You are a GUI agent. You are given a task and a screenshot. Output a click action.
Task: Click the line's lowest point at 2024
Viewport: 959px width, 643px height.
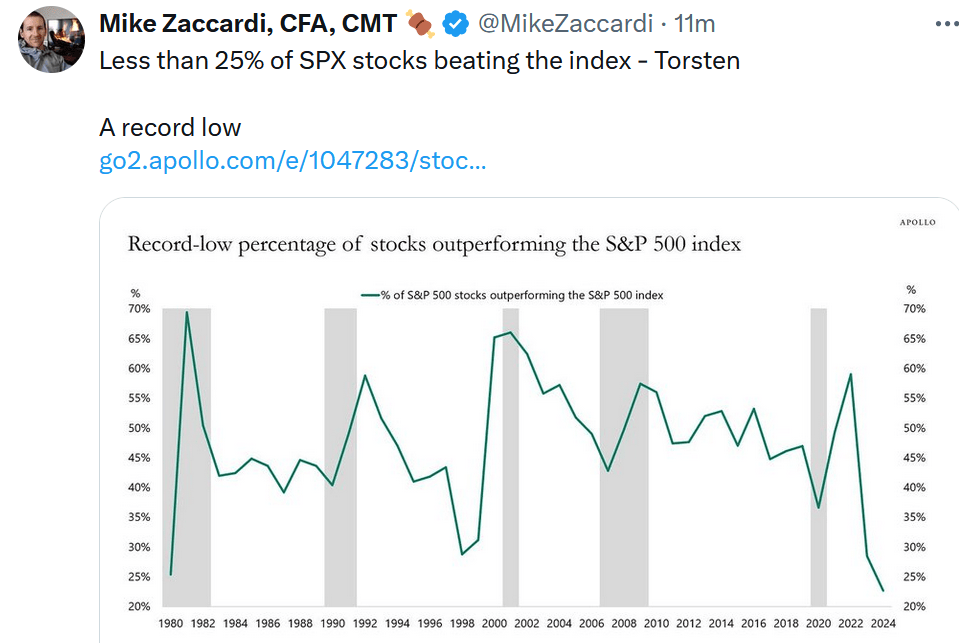click(x=883, y=591)
